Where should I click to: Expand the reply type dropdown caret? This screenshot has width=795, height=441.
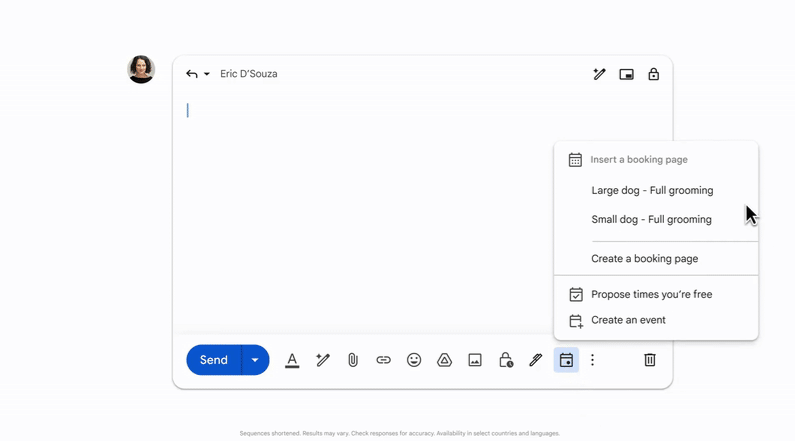[207, 74]
